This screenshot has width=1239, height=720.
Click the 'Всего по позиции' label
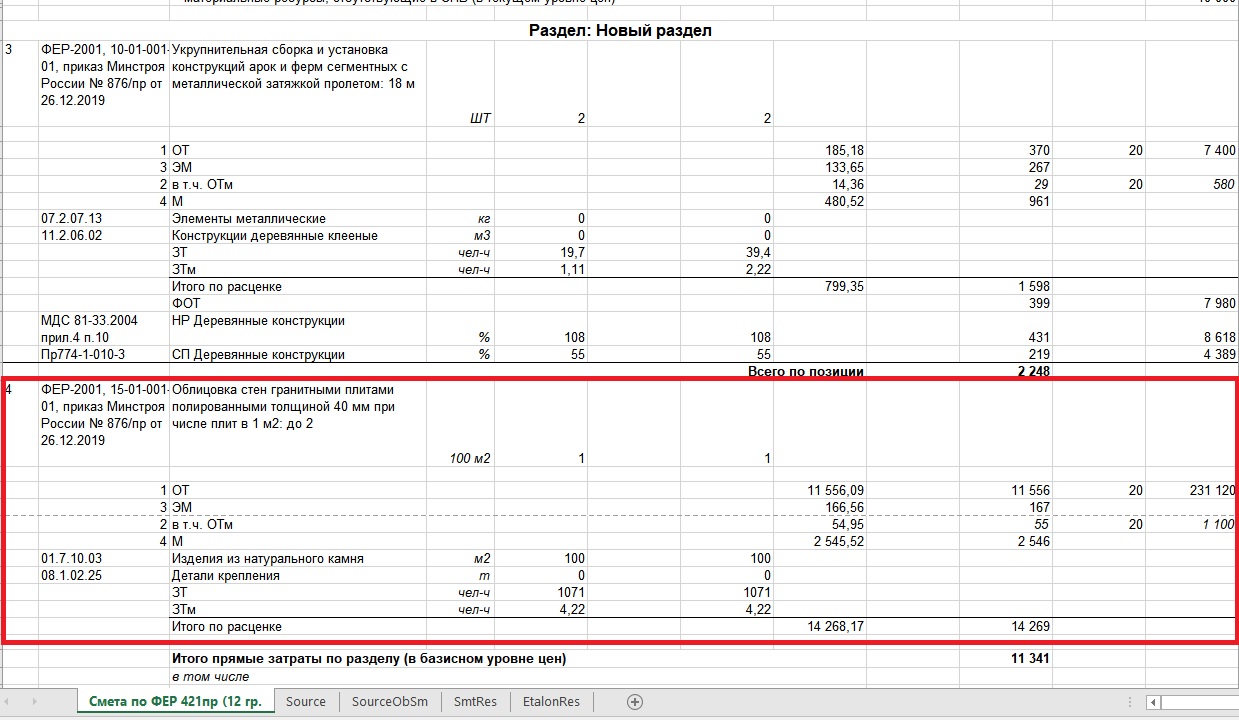[x=806, y=371]
